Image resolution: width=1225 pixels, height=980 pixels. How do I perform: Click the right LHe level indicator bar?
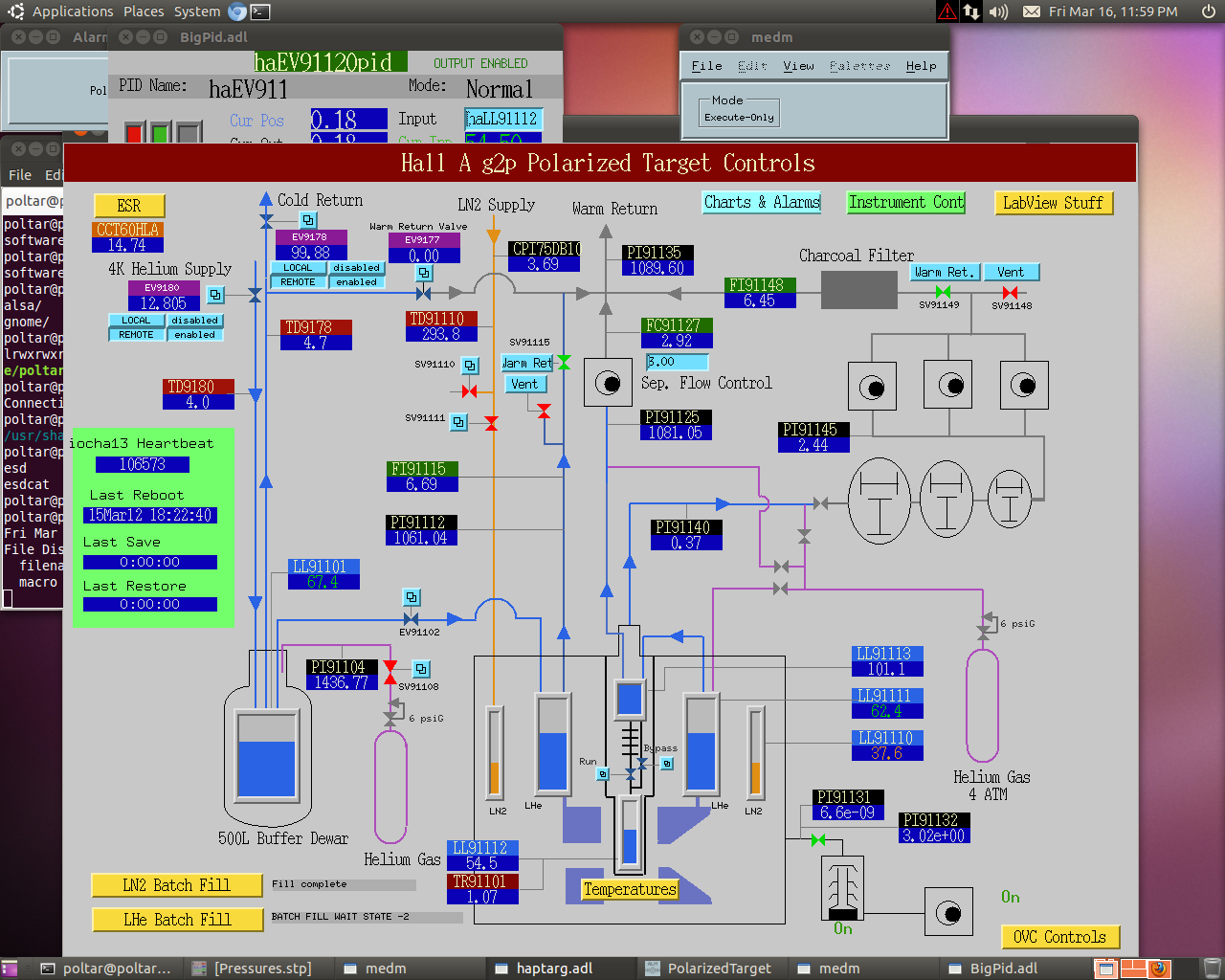702,744
